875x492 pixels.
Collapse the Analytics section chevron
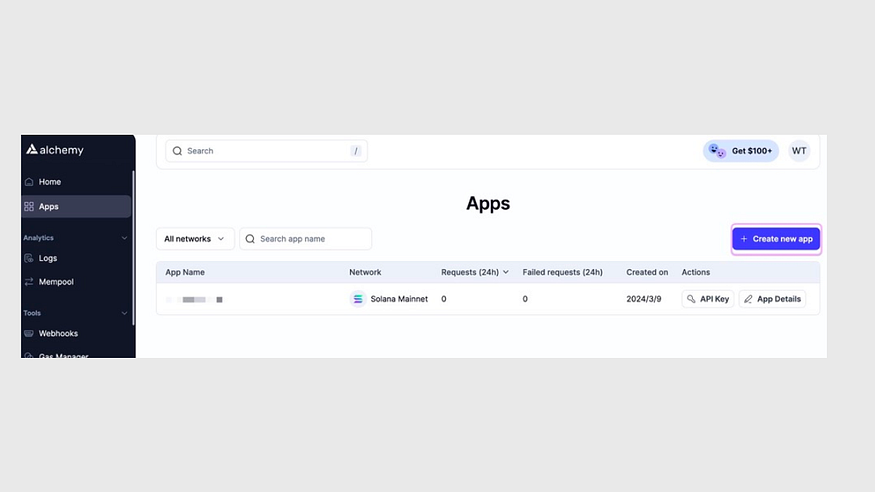pos(124,238)
